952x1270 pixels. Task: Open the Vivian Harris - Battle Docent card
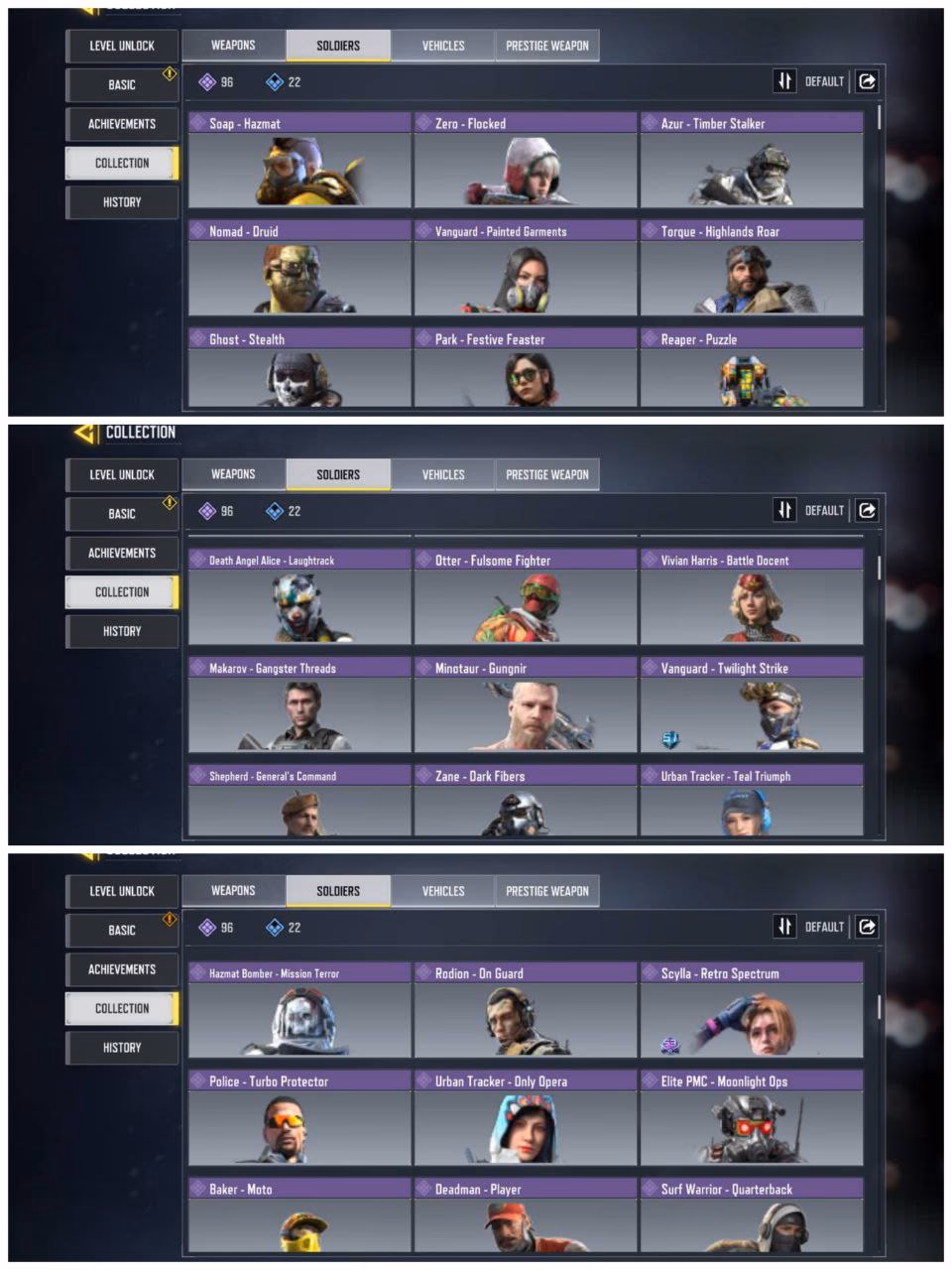pos(752,596)
